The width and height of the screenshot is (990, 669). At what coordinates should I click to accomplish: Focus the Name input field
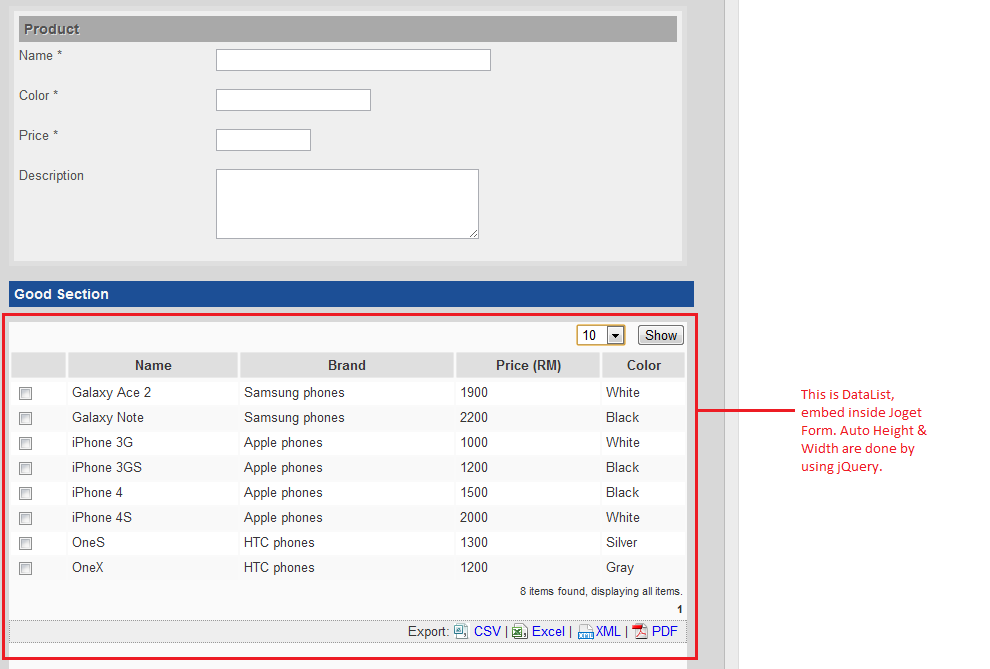coord(353,60)
